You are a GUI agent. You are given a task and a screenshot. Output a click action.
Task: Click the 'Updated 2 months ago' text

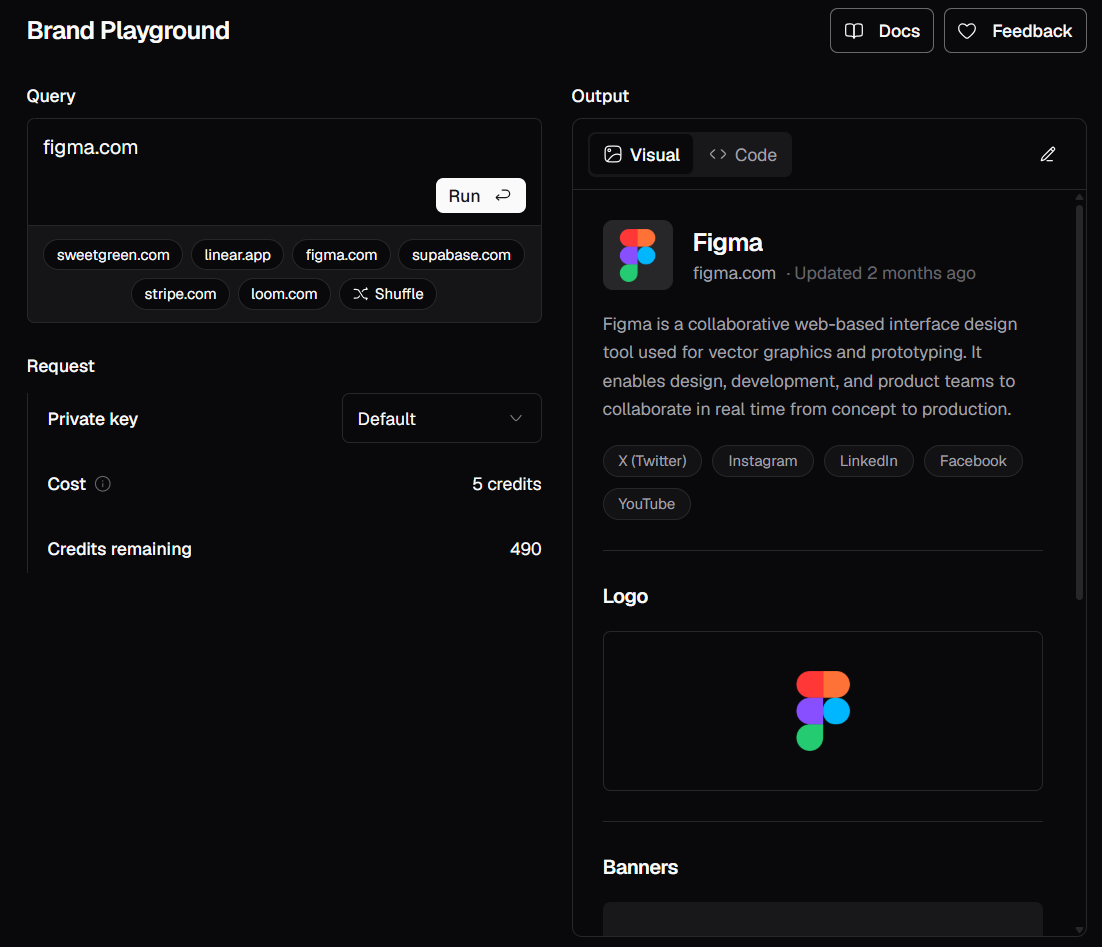[x=885, y=273]
